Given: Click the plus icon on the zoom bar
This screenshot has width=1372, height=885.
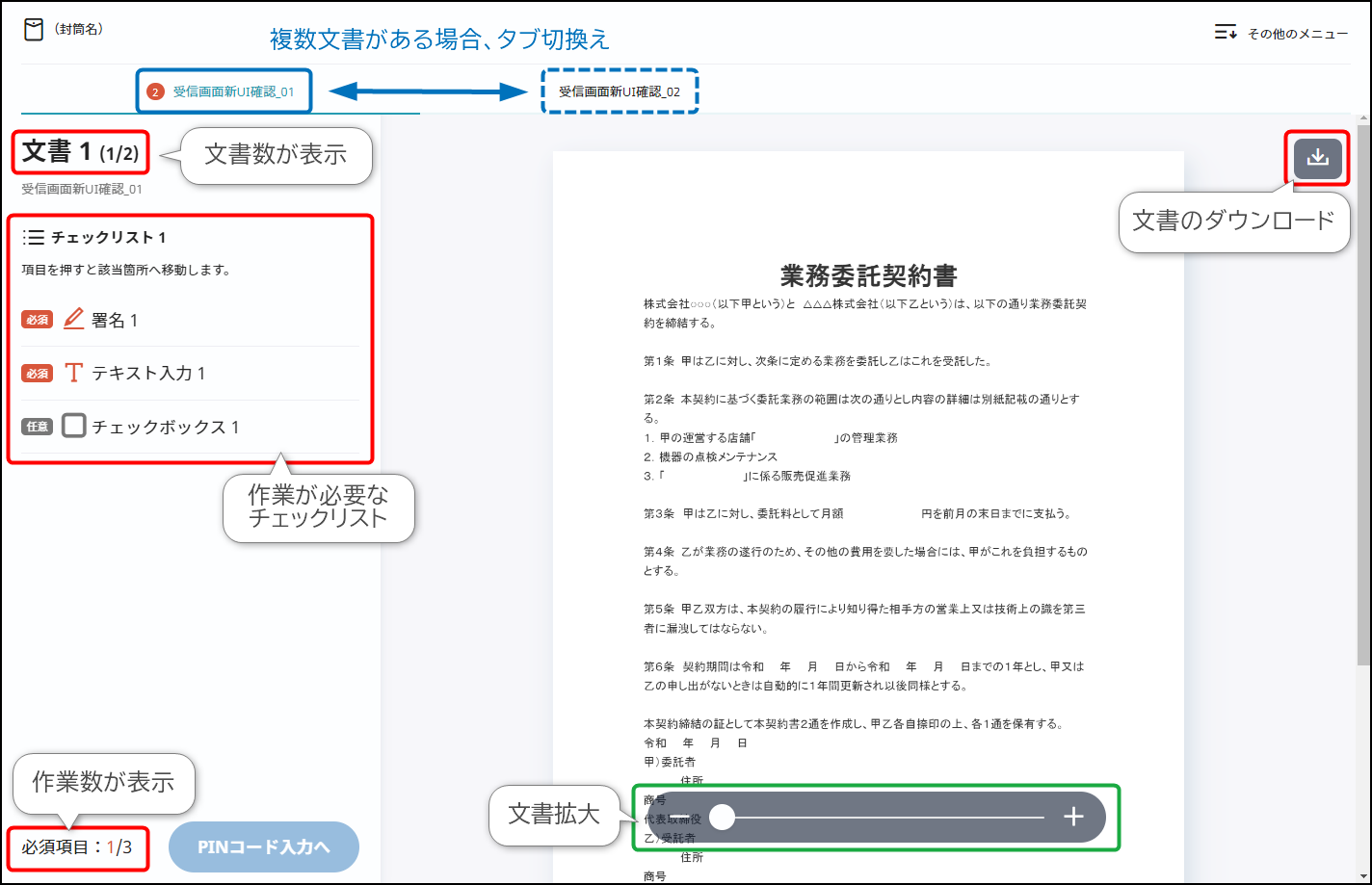Looking at the screenshot, I should [x=1072, y=817].
